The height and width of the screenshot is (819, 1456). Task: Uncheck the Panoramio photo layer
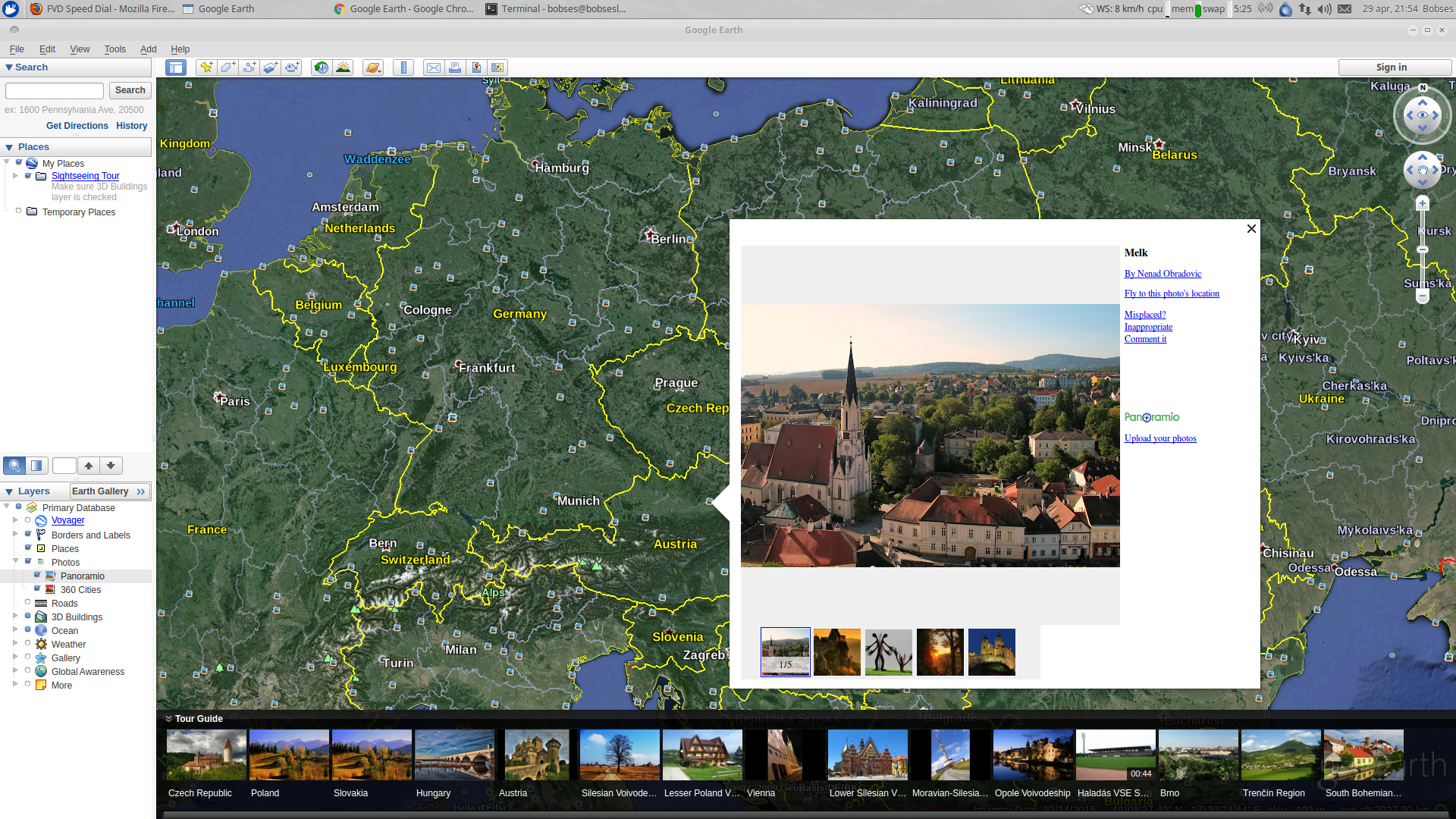coord(36,576)
